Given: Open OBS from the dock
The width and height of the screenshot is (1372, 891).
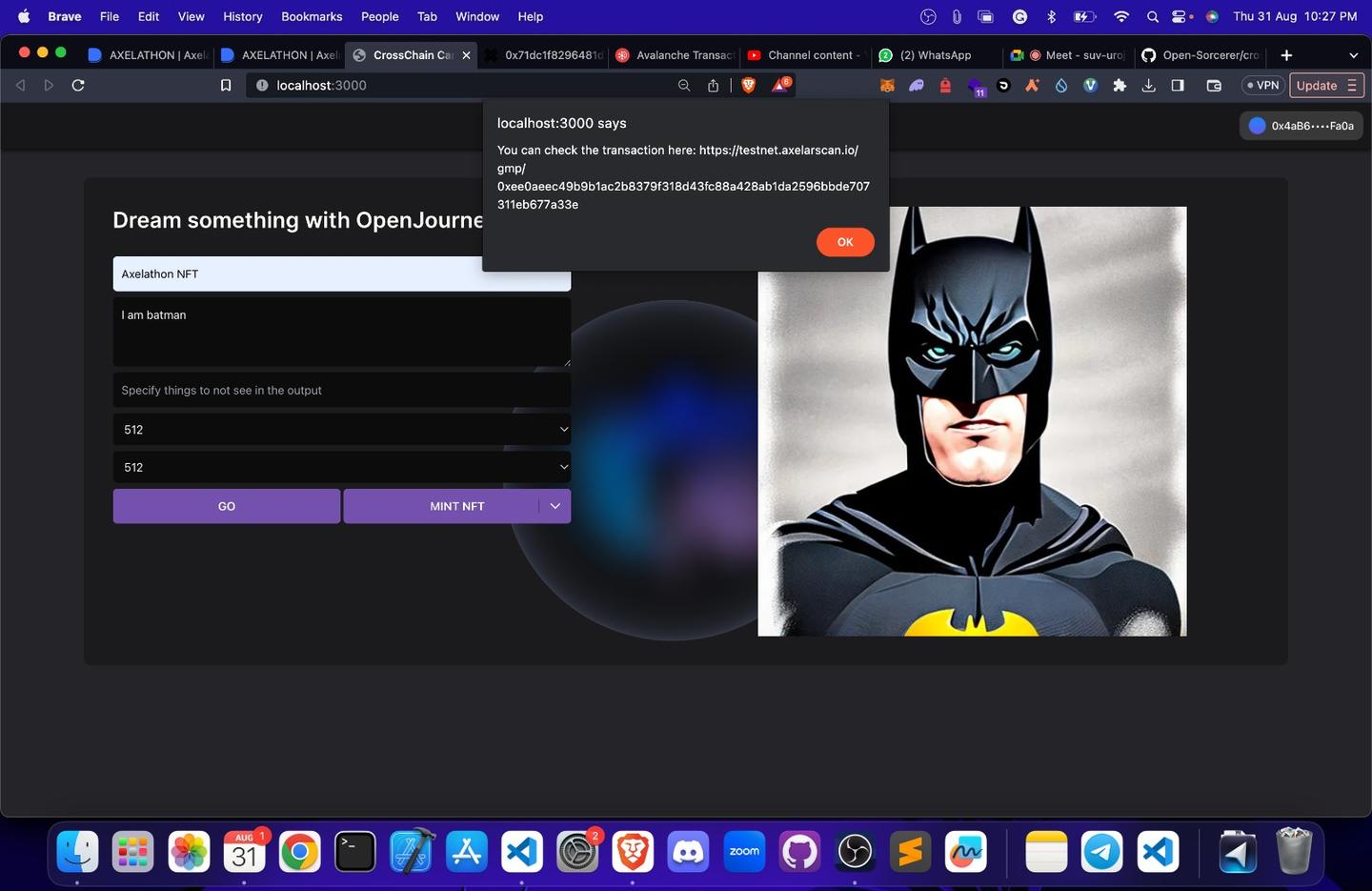Looking at the screenshot, I should (x=855, y=851).
